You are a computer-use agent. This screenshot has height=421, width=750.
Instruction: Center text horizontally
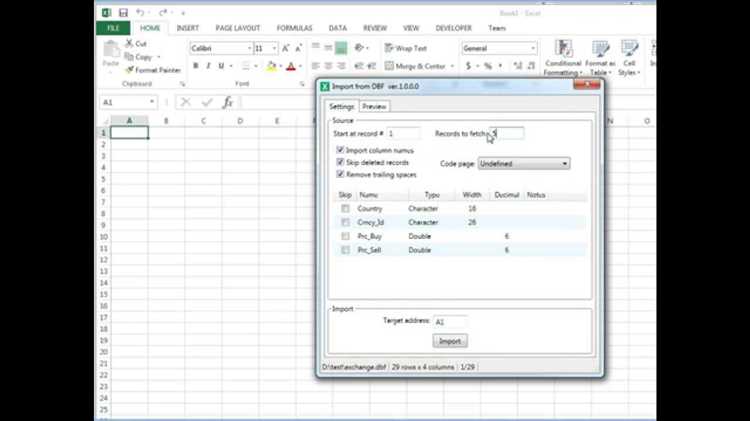[328, 66]
